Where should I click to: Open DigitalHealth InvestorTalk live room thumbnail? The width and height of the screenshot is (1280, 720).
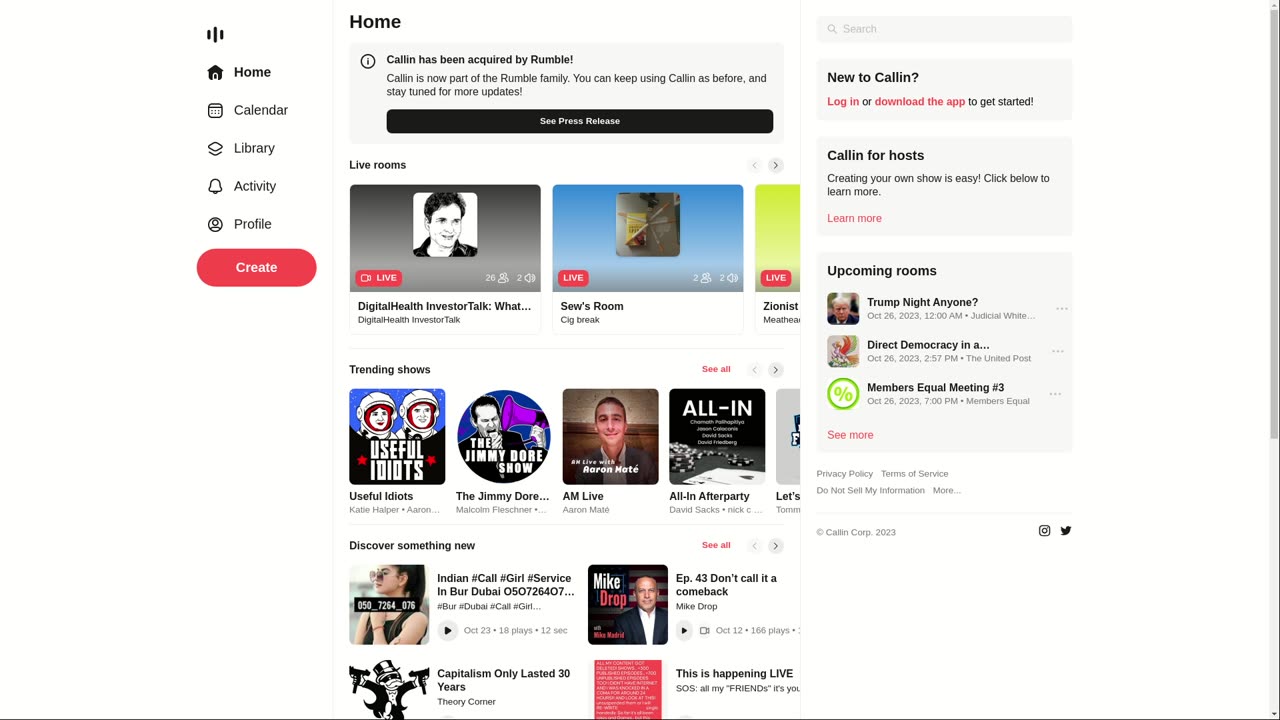tap(445, 238)
